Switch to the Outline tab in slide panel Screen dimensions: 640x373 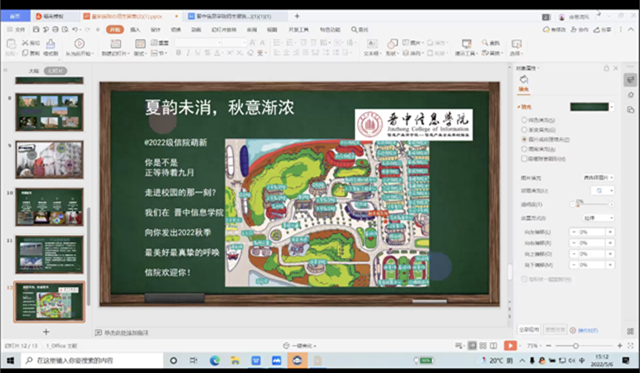33,71
